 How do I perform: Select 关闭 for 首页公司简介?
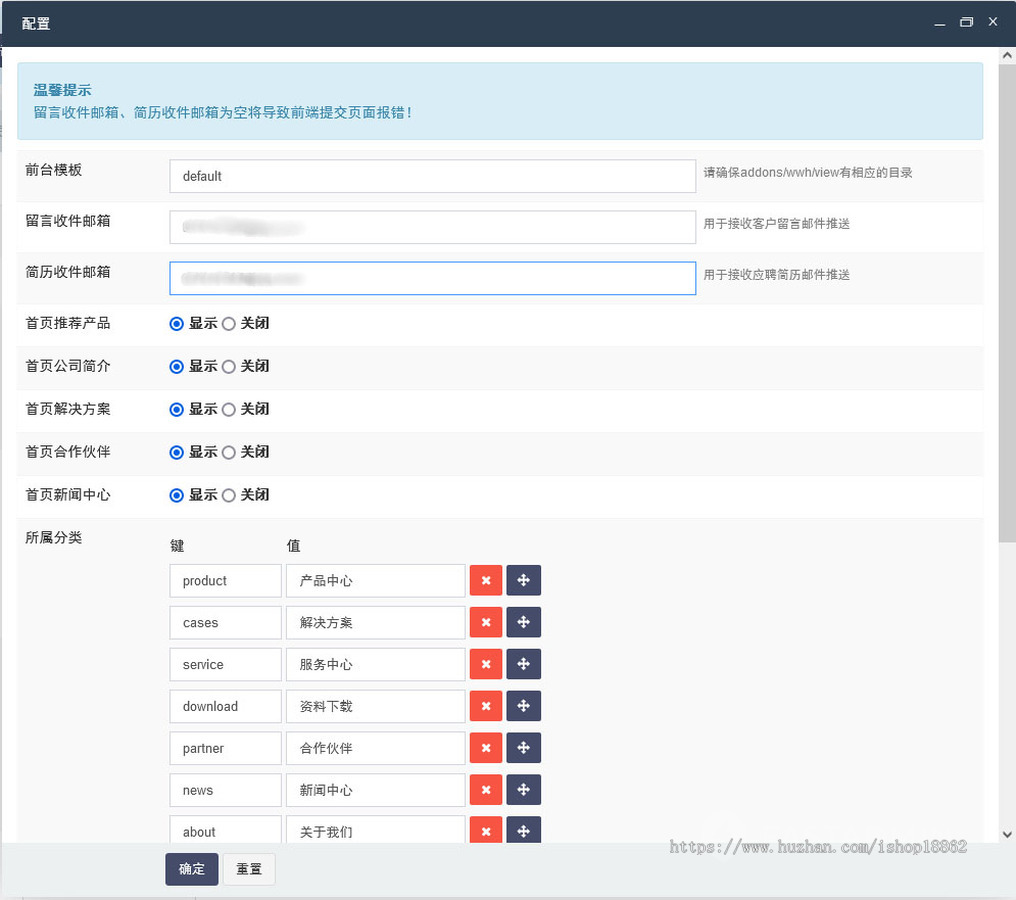229,366
